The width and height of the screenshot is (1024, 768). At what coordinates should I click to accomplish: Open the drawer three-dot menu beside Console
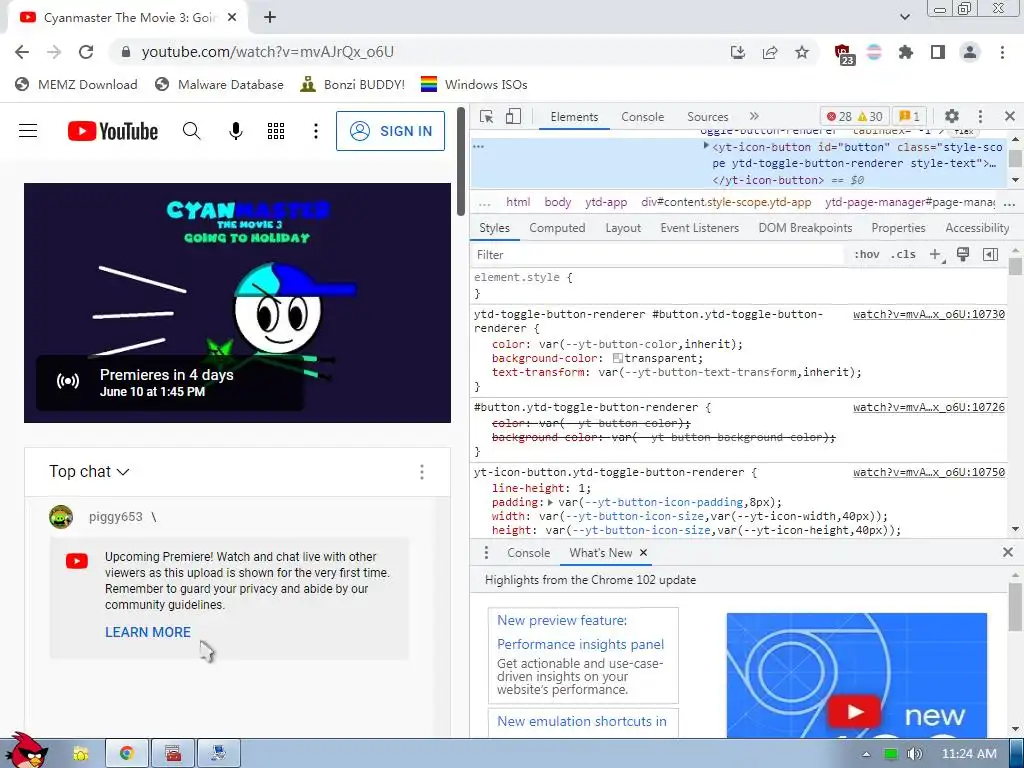[x=486, y=553]
